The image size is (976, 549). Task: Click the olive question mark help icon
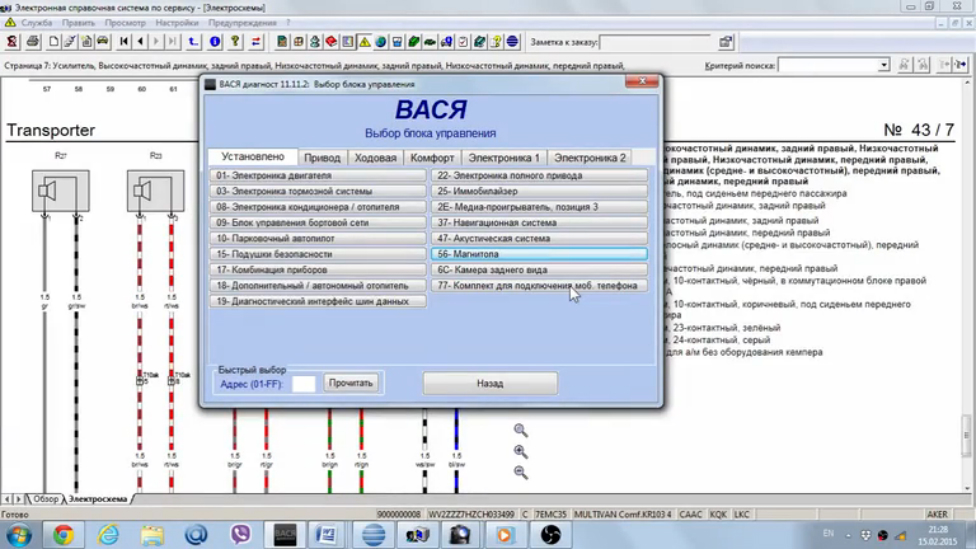click(235, 42)
